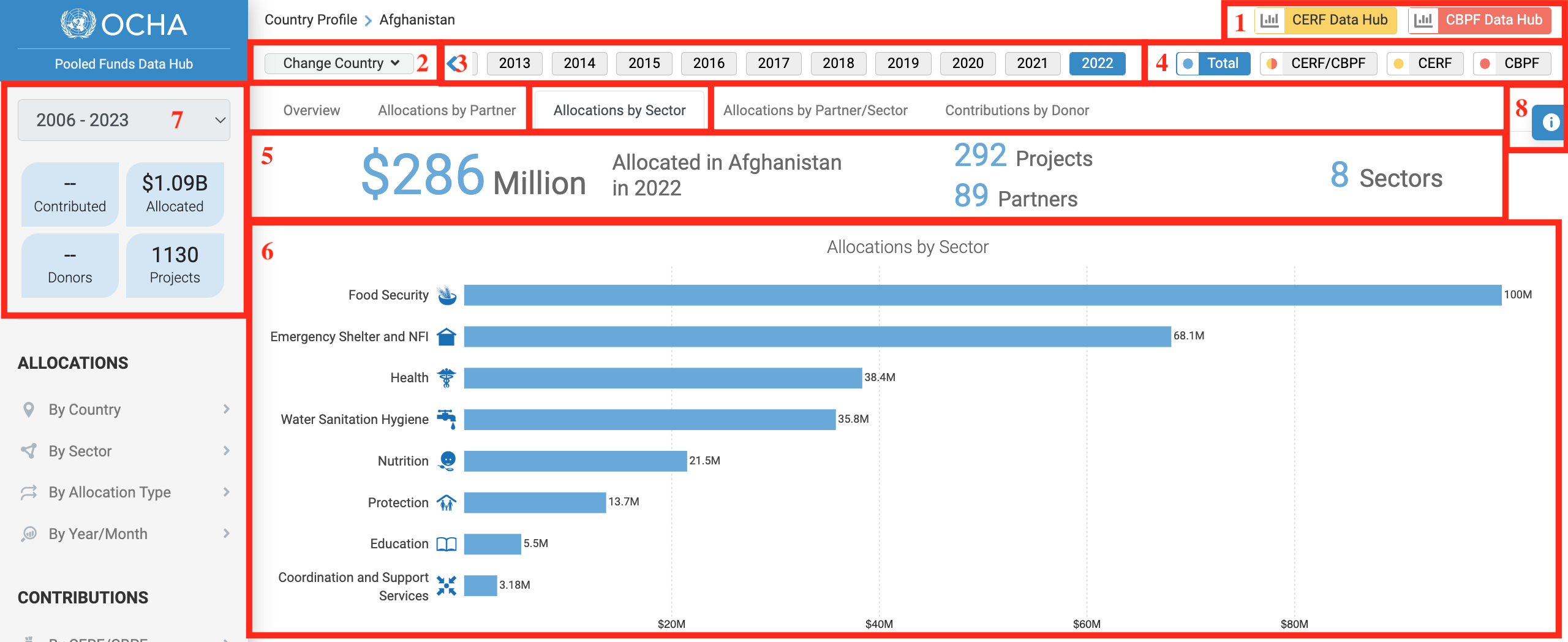This screenshot has height=642, width=1568.
Task: Select the CBPF funding filter
Action: click(x=1512, y=63)
